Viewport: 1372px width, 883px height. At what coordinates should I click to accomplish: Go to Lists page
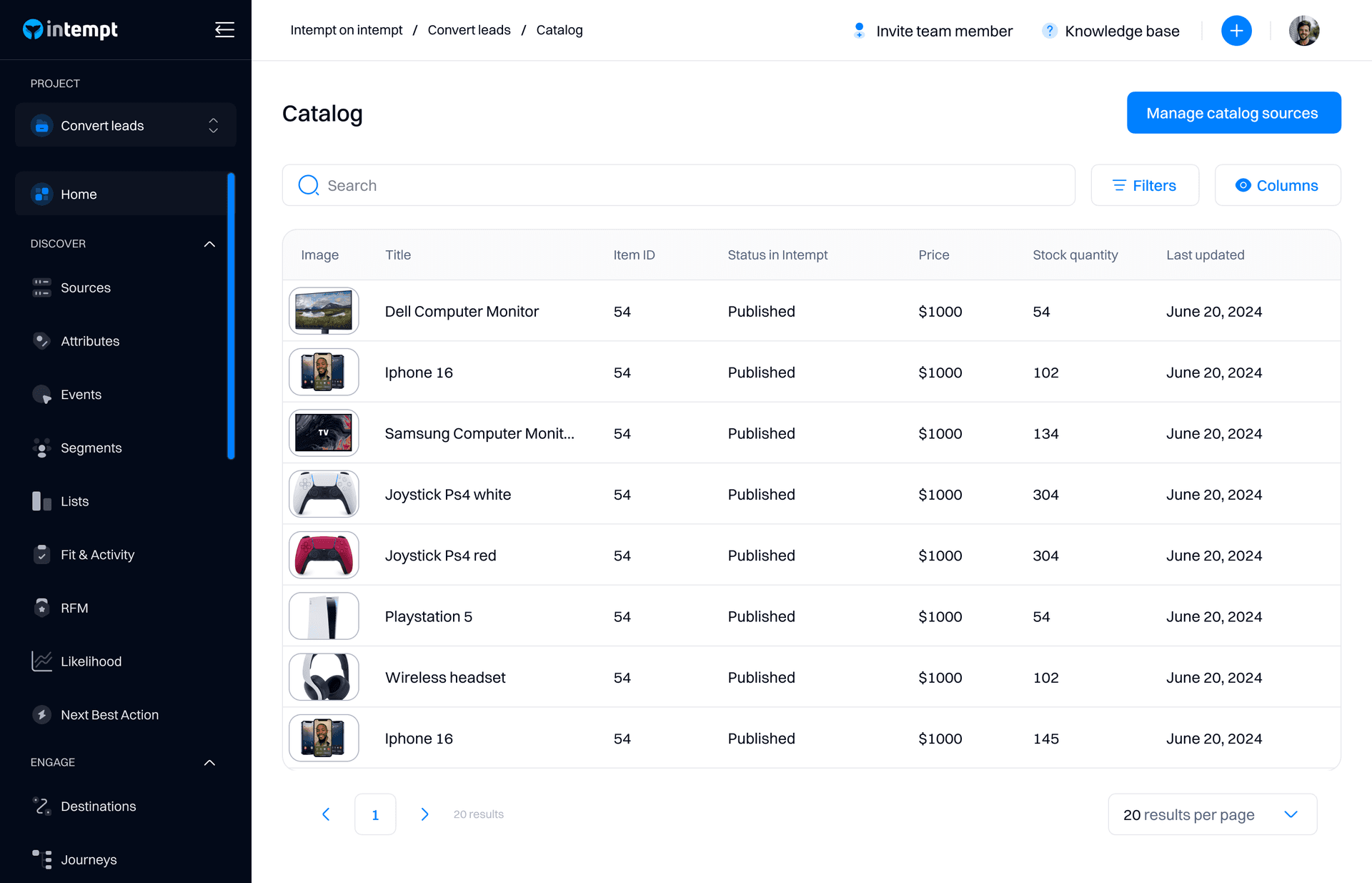point(74,501)
